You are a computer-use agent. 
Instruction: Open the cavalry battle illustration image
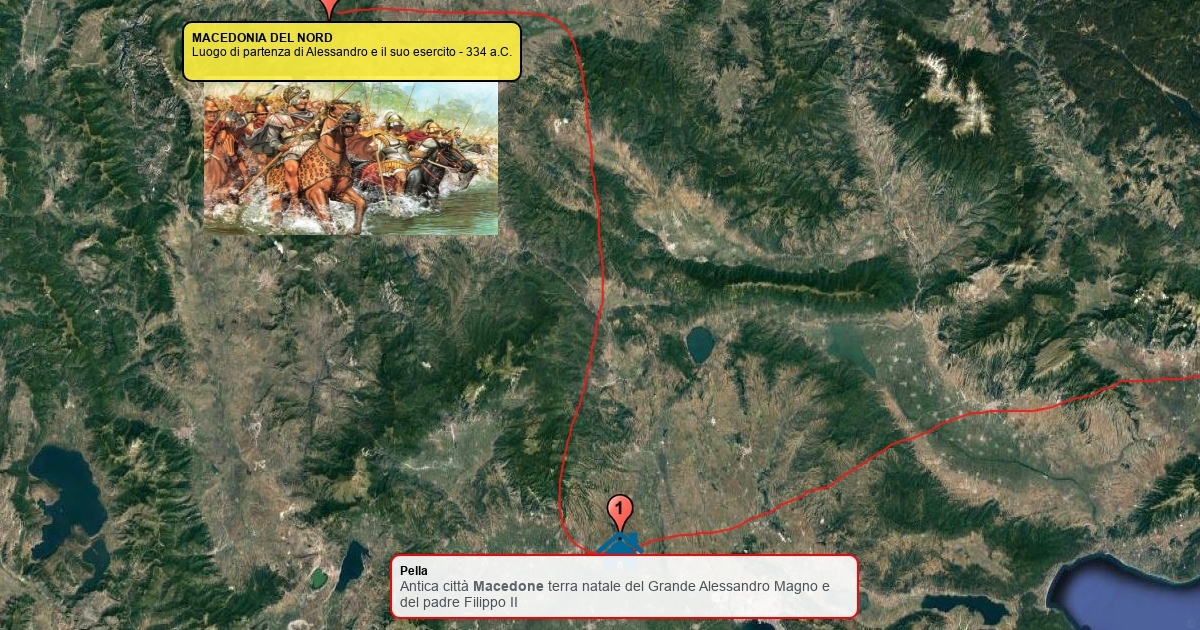(x=351, y=158)
